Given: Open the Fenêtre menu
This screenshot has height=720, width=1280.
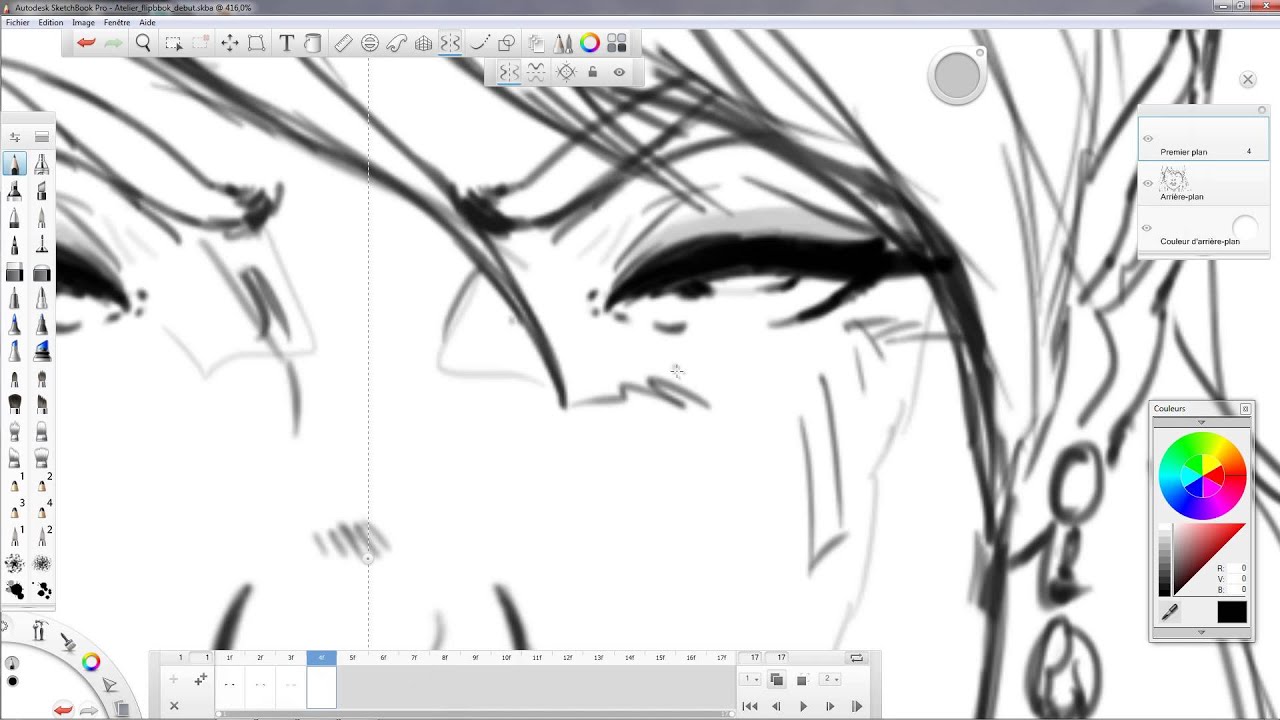Looking at the screenshot, I should pyautogui.click(x=117, y=22).
